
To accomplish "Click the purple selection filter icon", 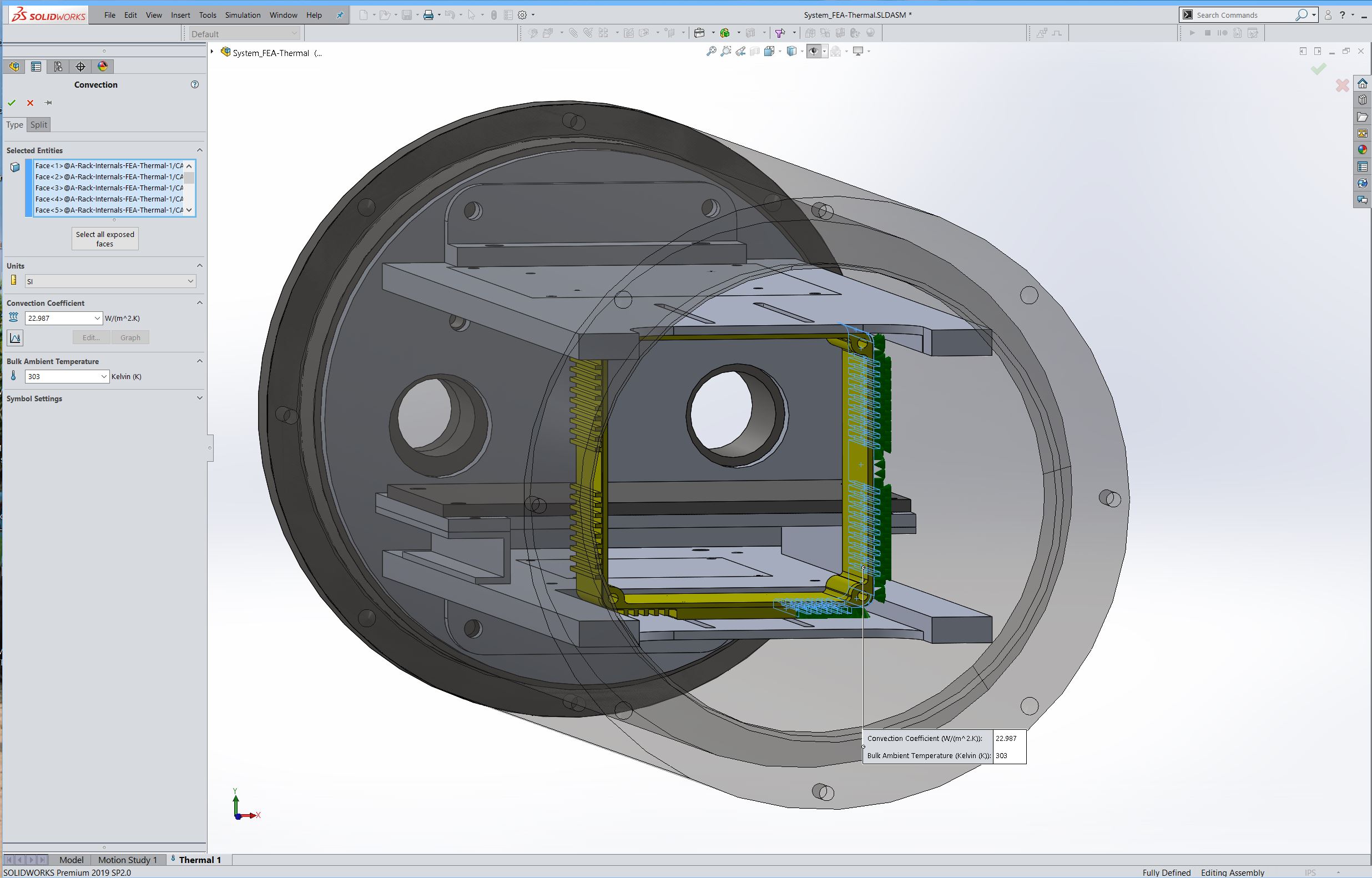I will (780, 33).
